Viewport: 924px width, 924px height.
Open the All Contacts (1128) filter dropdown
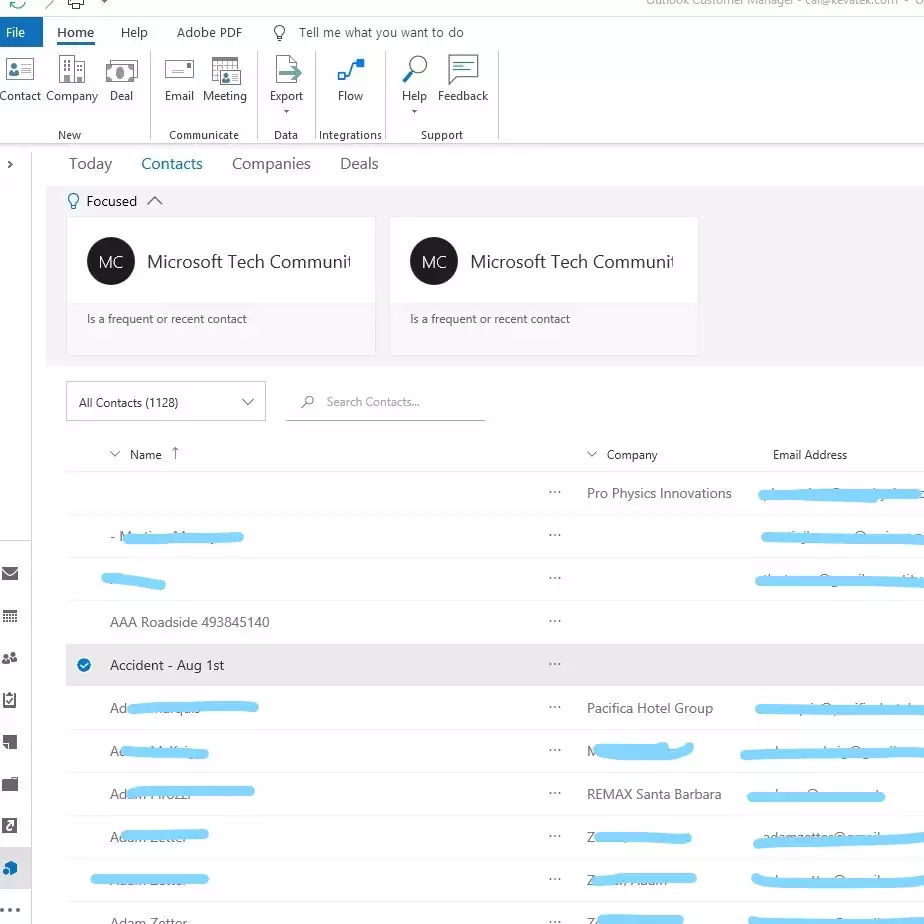click(x=166, y=402)
